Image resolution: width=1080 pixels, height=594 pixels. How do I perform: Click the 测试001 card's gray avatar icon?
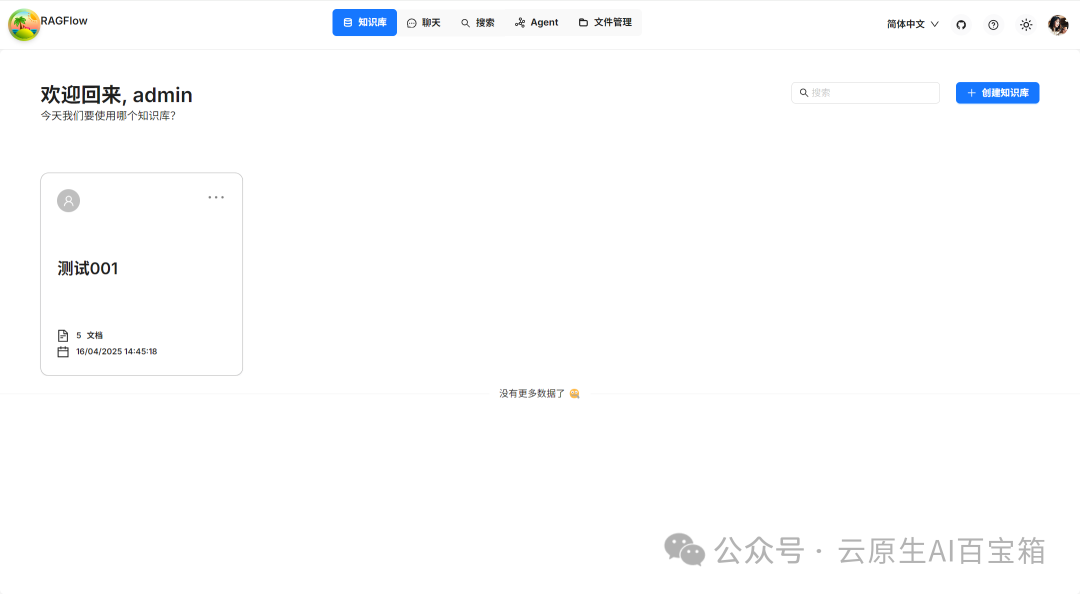(x=68, y=201)
